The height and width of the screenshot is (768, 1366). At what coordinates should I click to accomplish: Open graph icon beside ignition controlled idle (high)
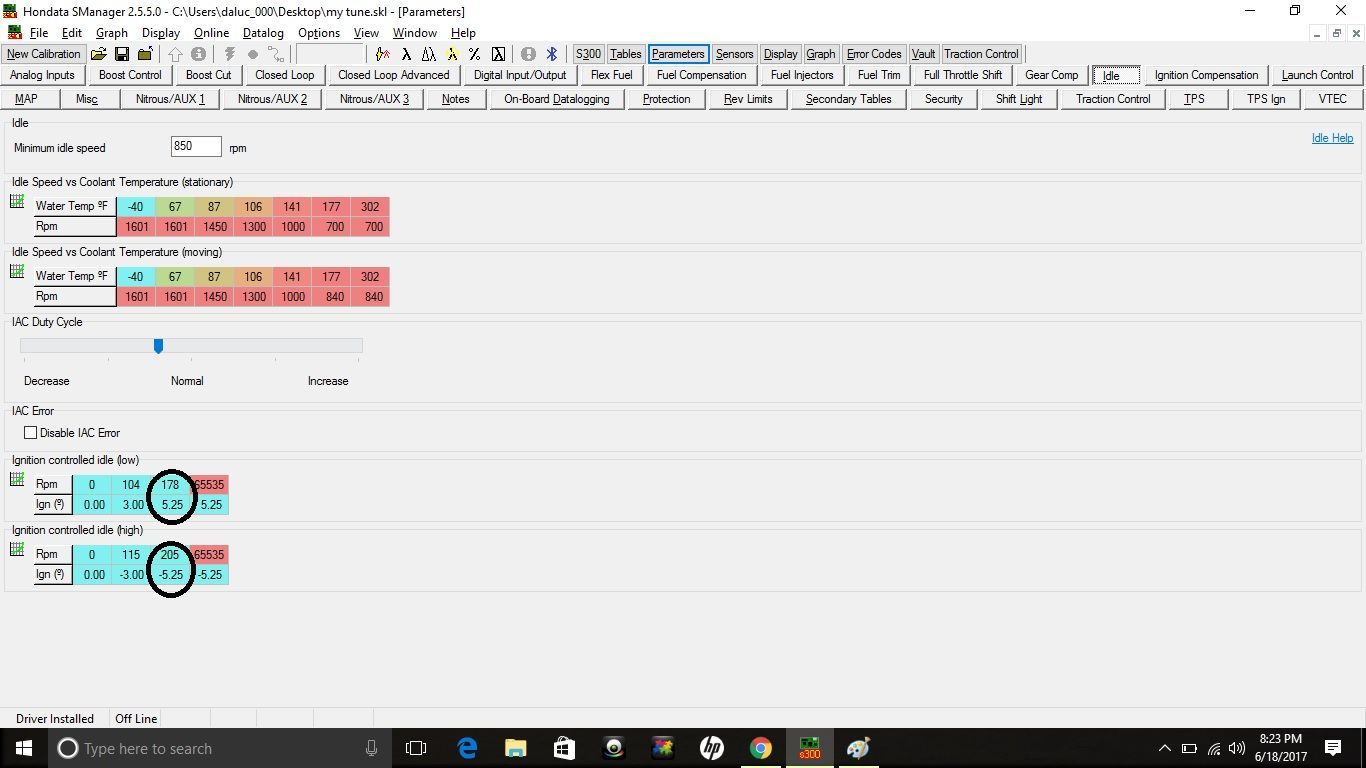[17, 550]
